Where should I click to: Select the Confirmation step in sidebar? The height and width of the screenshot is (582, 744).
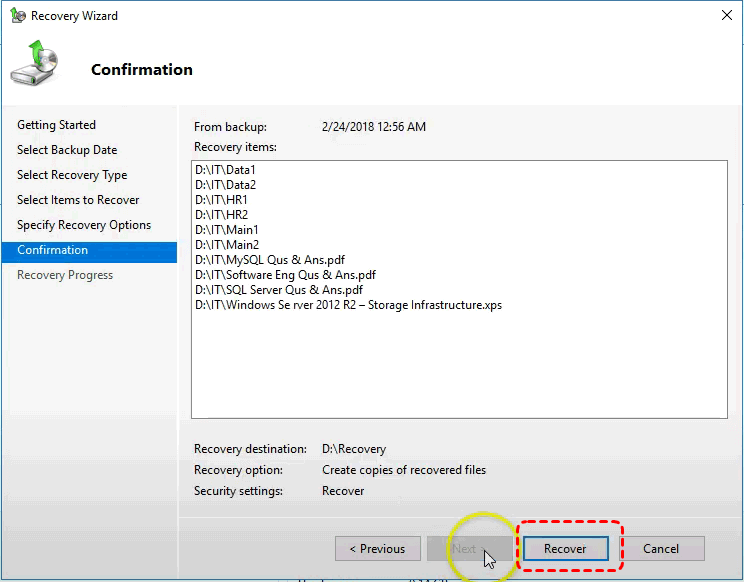point(53,250)
